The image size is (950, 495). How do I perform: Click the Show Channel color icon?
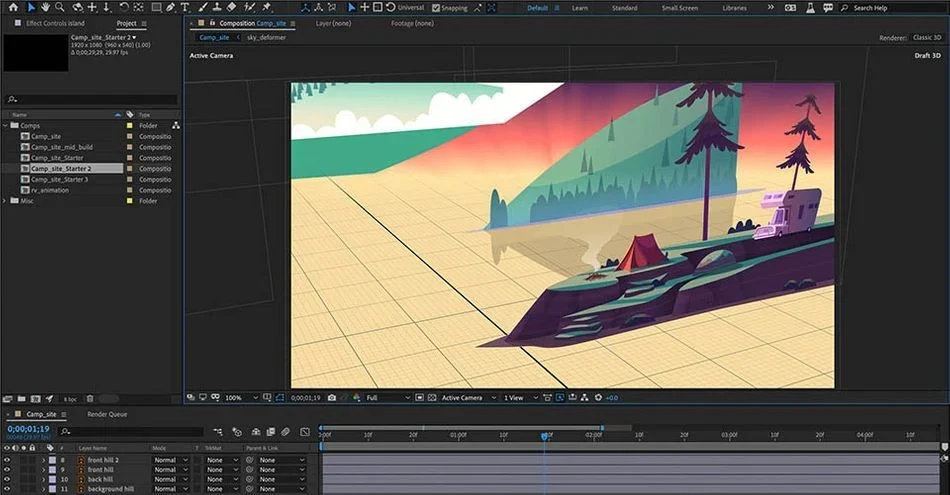[x=356, y=397]
